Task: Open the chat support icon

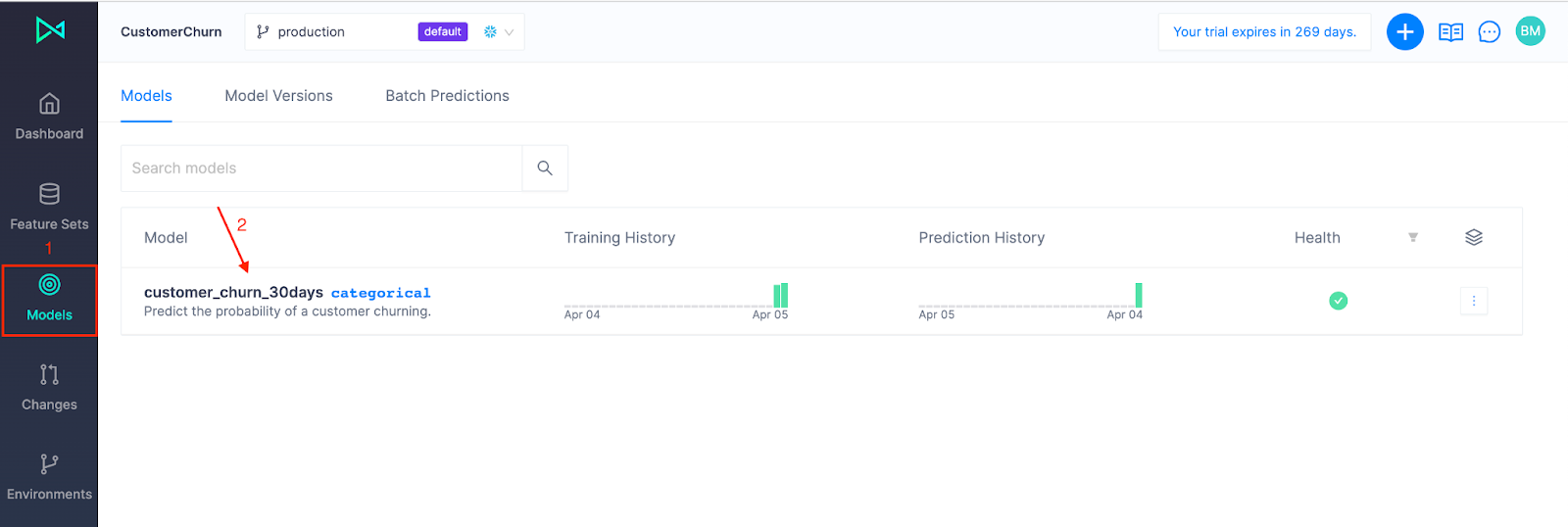Action: tap(1489, 32)
